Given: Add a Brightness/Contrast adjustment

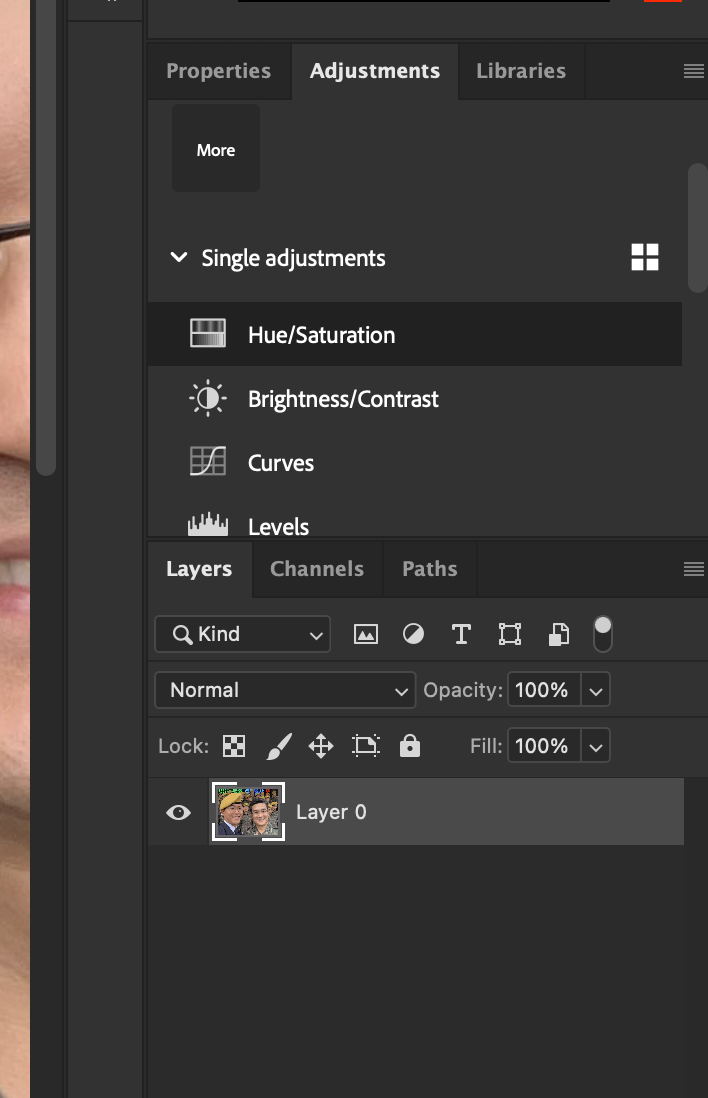Looking at the screenshot, I should pos(415,398).
